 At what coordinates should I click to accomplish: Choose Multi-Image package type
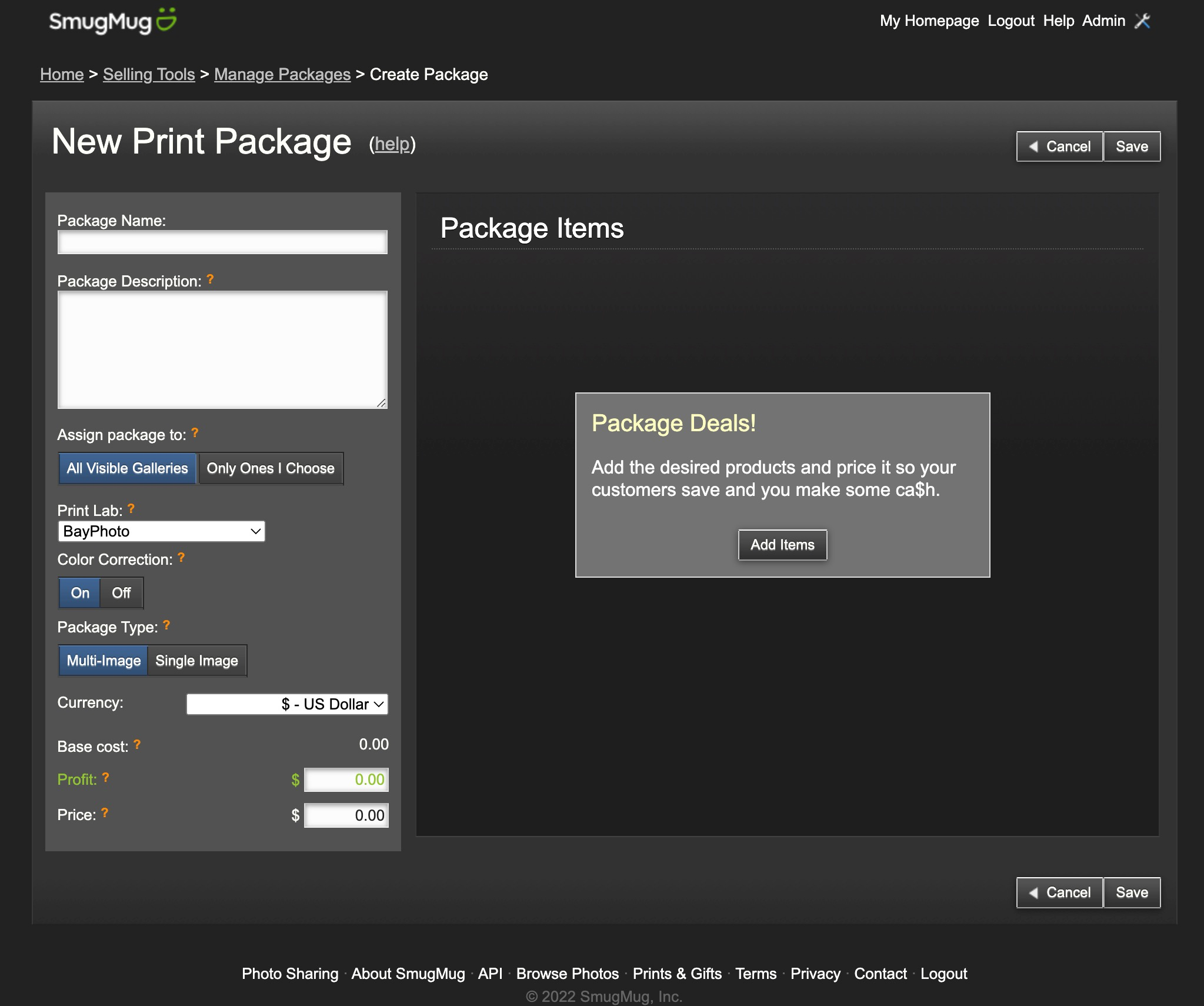[x=104, y=661]
